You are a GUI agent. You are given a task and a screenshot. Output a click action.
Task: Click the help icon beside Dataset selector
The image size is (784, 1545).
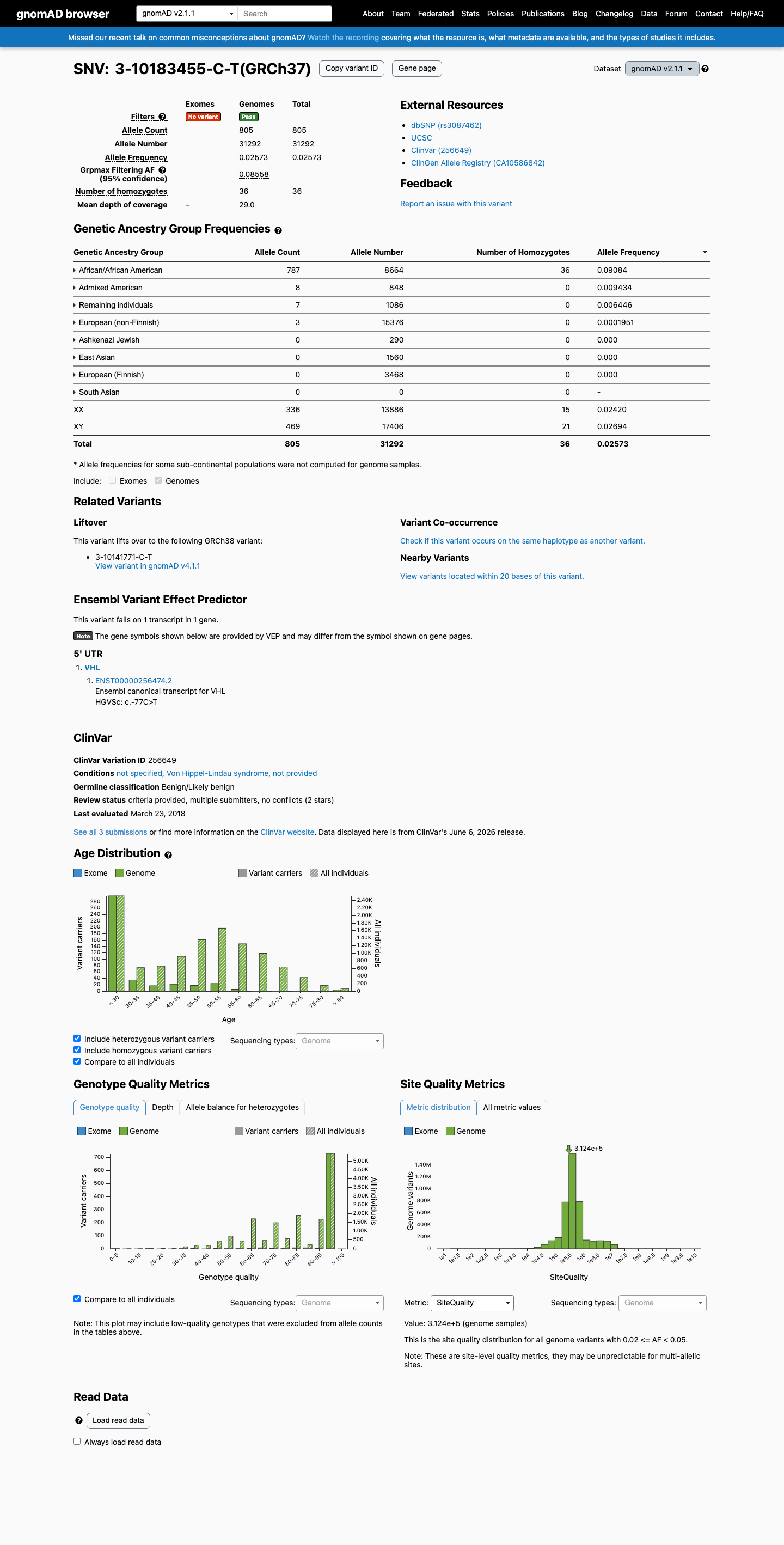point(705,69)
